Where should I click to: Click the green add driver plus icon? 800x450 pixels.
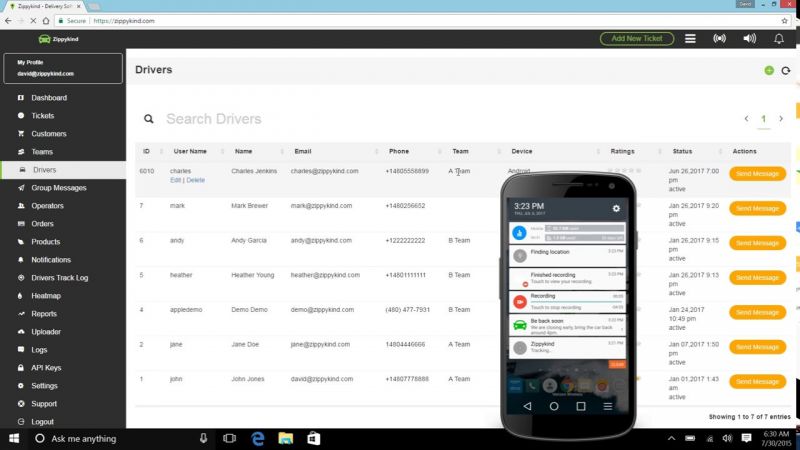tap(769, 70)
